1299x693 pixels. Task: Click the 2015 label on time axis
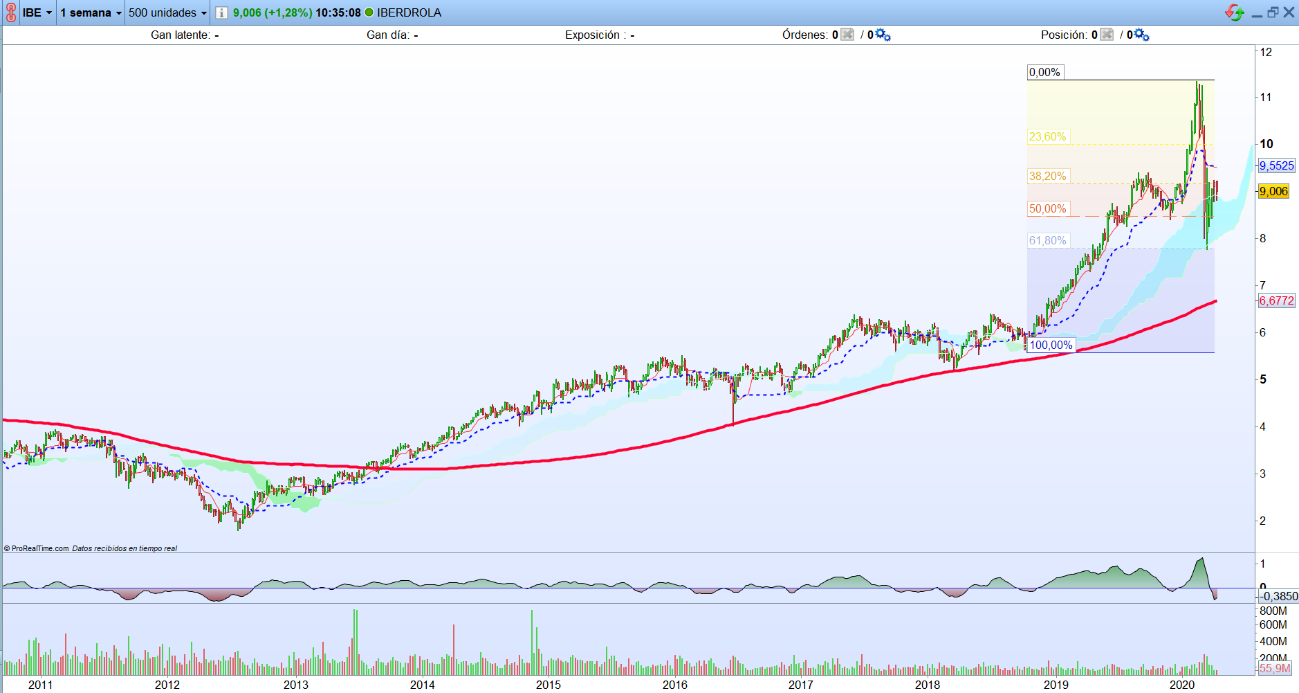(x=548, y=685)
